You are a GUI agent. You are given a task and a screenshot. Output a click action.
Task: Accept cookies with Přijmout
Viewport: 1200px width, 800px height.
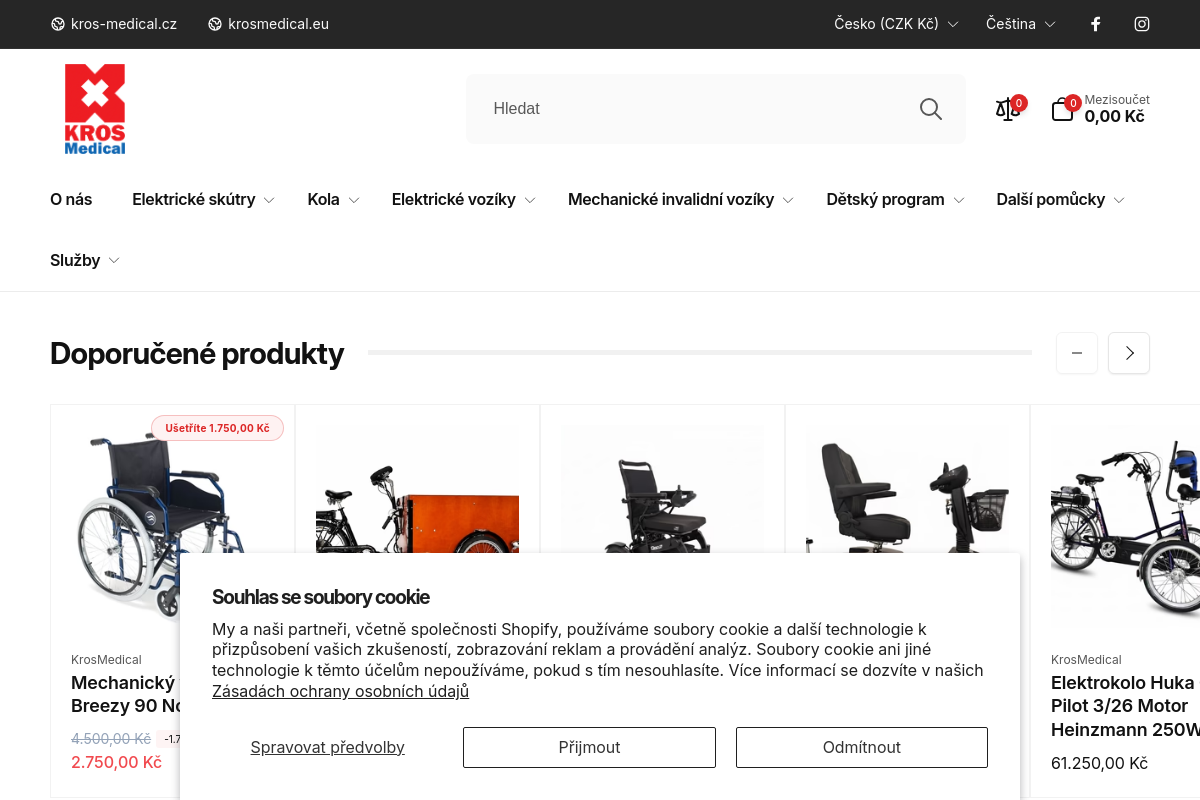pyautogui.click(x=589, y=747)
